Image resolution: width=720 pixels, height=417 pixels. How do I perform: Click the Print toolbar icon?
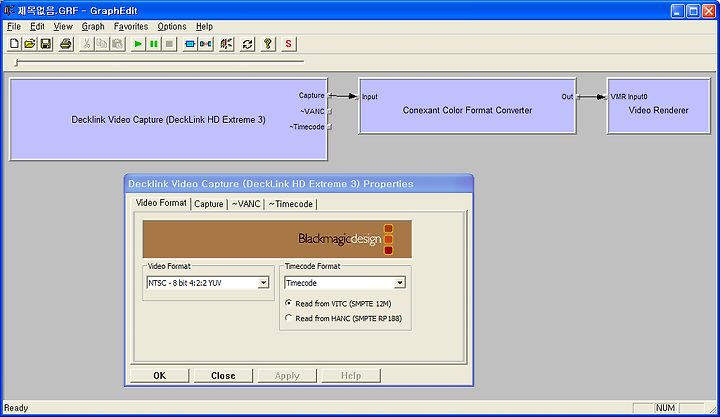click(66, 44)
